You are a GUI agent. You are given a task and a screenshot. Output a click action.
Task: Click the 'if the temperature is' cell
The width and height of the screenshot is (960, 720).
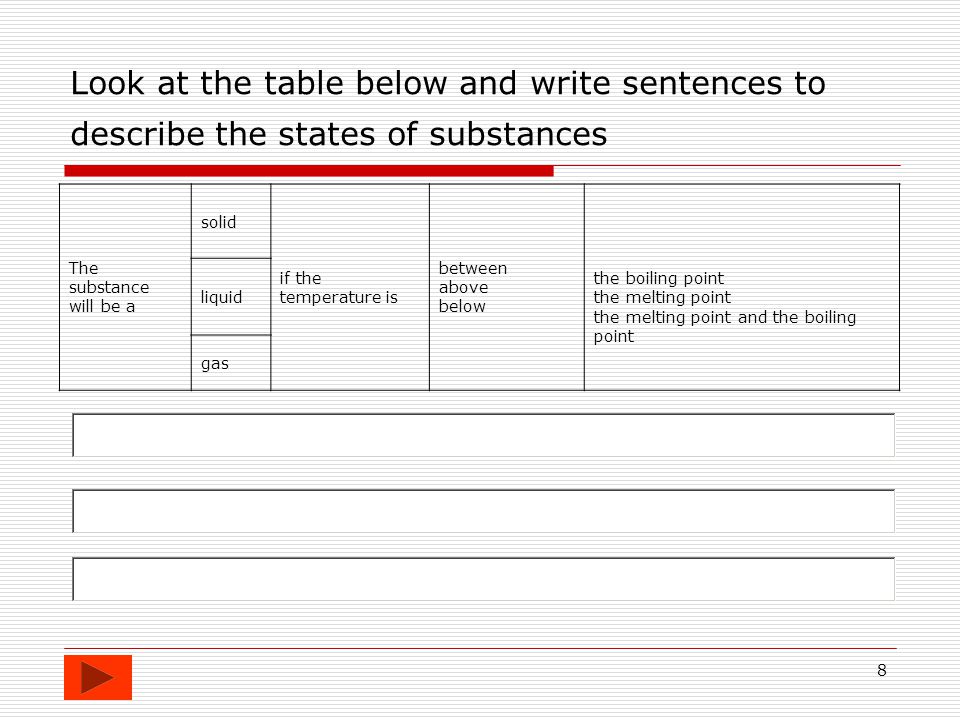coord(350,287)
